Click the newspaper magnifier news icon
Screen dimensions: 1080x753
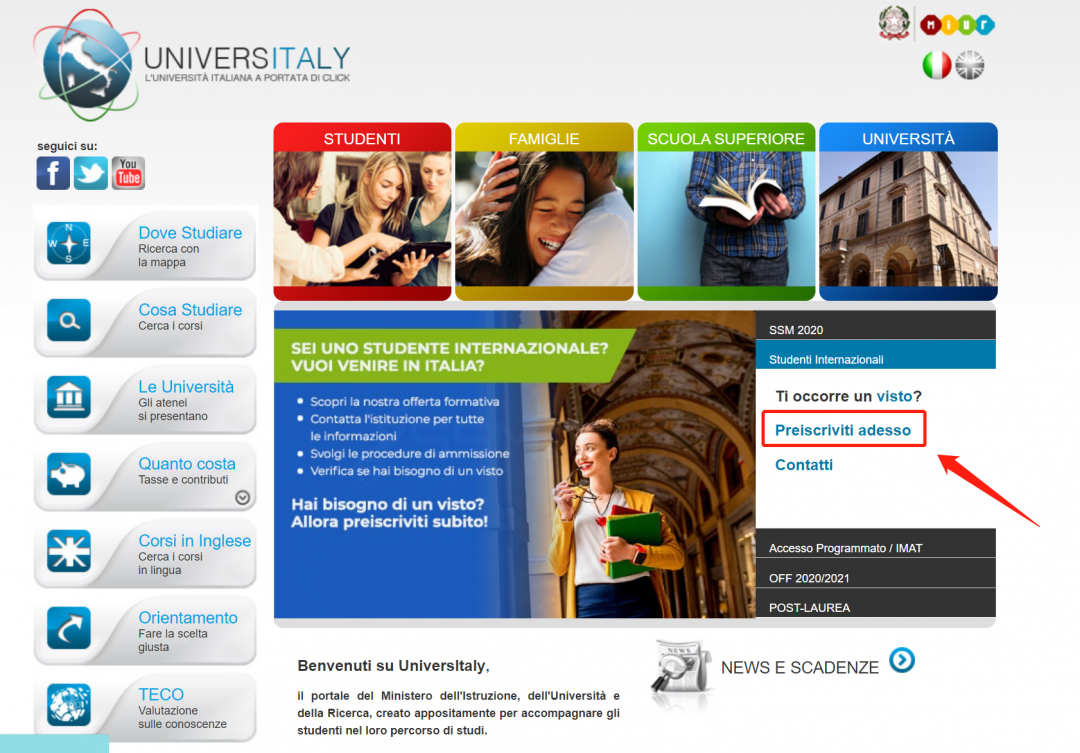tap(681, 667)
